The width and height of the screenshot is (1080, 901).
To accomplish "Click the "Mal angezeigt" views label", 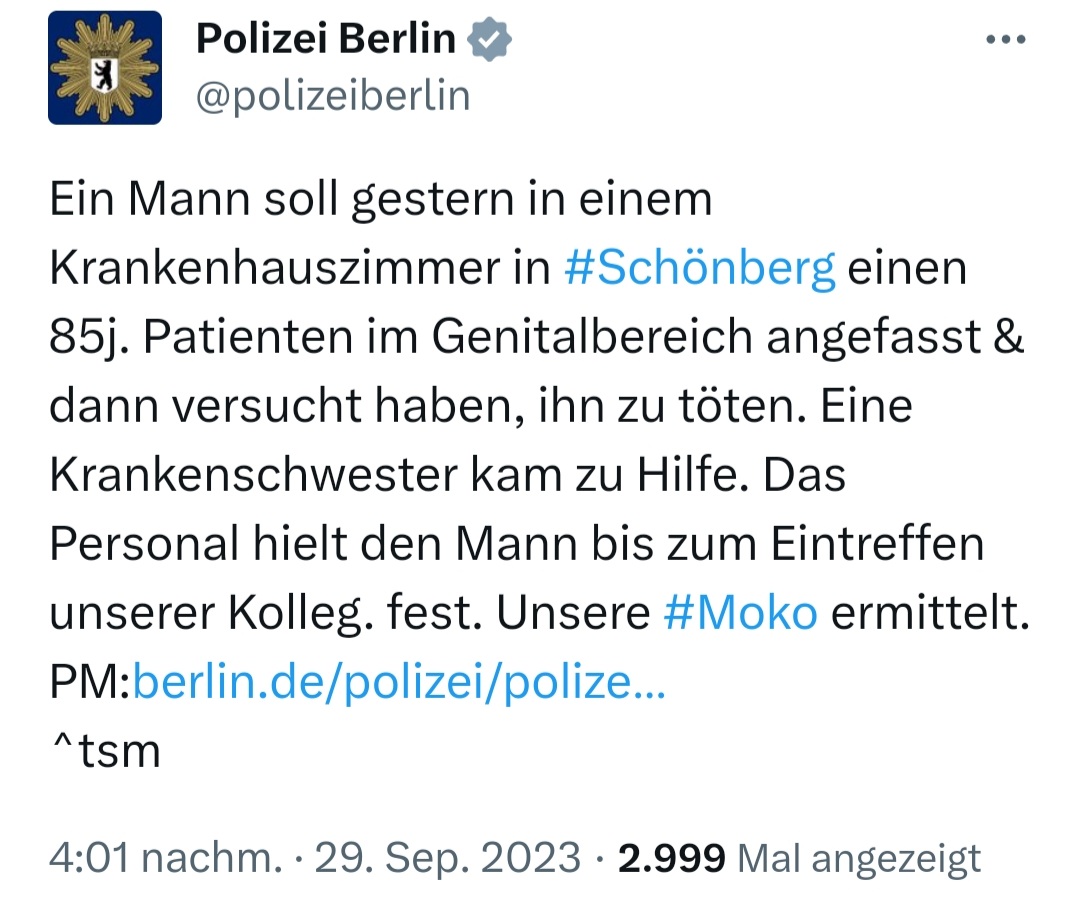I will point(858,858).
